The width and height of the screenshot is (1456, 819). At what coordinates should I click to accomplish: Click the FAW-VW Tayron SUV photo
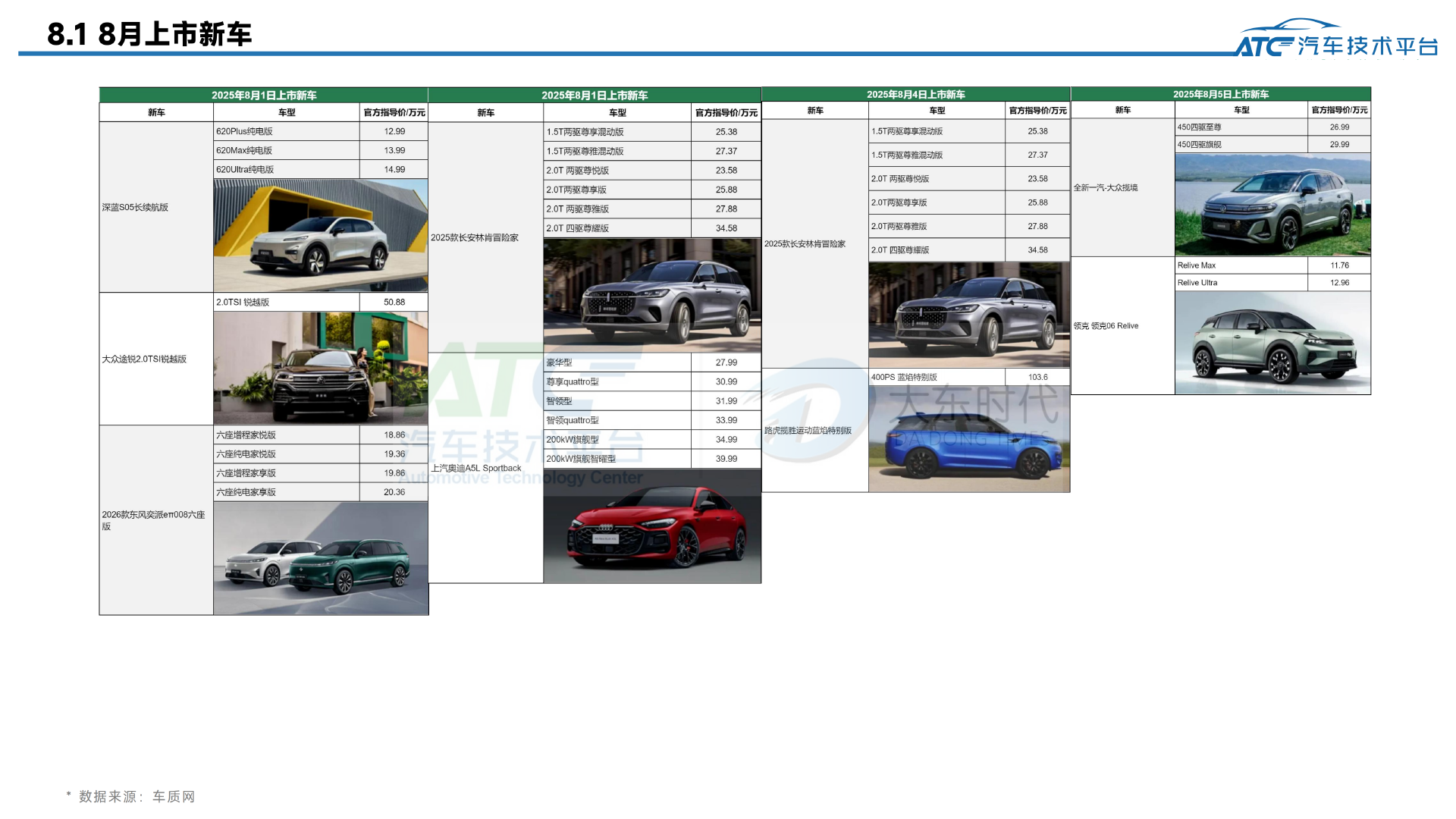point(1272,205)
